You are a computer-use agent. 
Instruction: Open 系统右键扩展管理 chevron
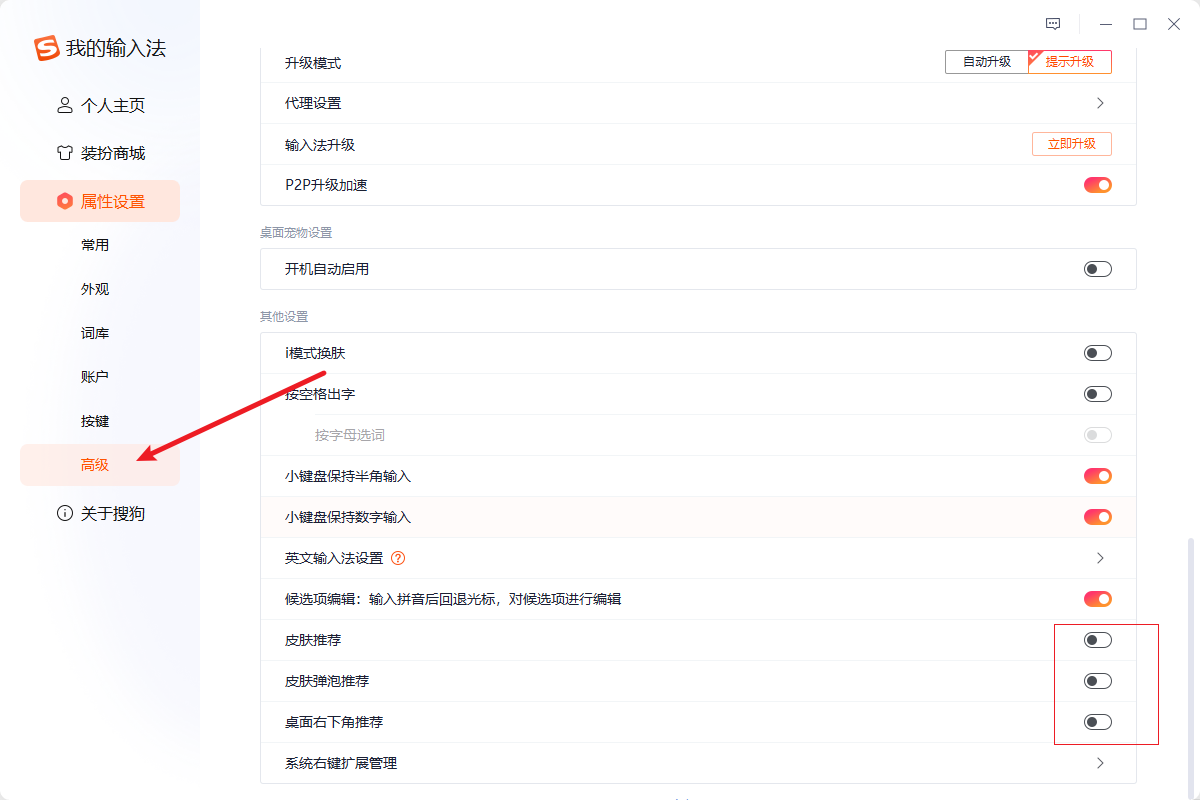click(x=1100, y=763)
